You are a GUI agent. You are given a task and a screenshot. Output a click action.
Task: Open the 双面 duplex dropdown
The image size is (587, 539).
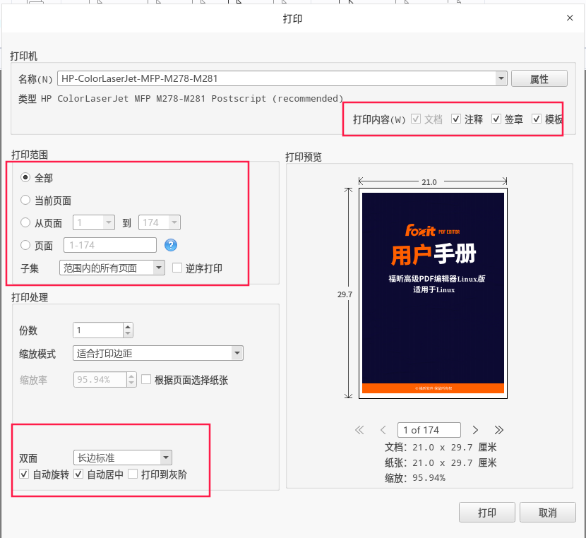(x=166, y=457)
